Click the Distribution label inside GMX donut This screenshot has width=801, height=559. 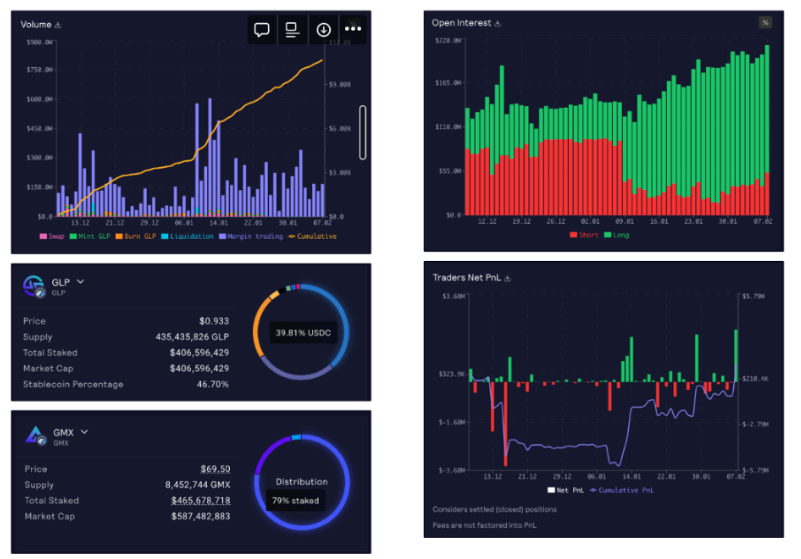[x=301, y=481]
